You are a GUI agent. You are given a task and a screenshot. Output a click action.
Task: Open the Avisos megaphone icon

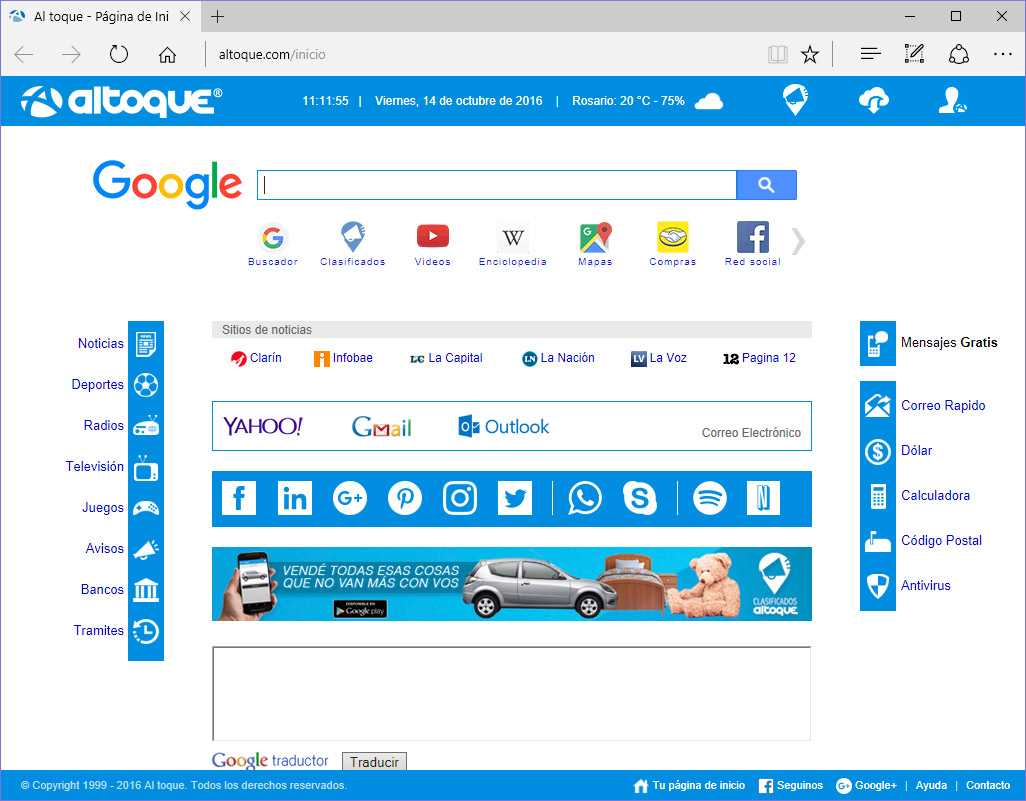(146, 549)
